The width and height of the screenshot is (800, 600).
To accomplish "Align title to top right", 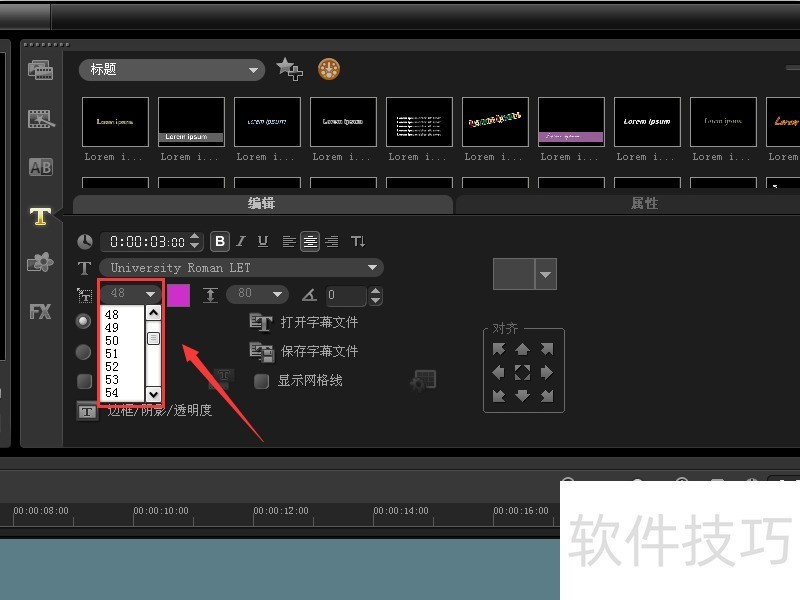I will (547, 348).
